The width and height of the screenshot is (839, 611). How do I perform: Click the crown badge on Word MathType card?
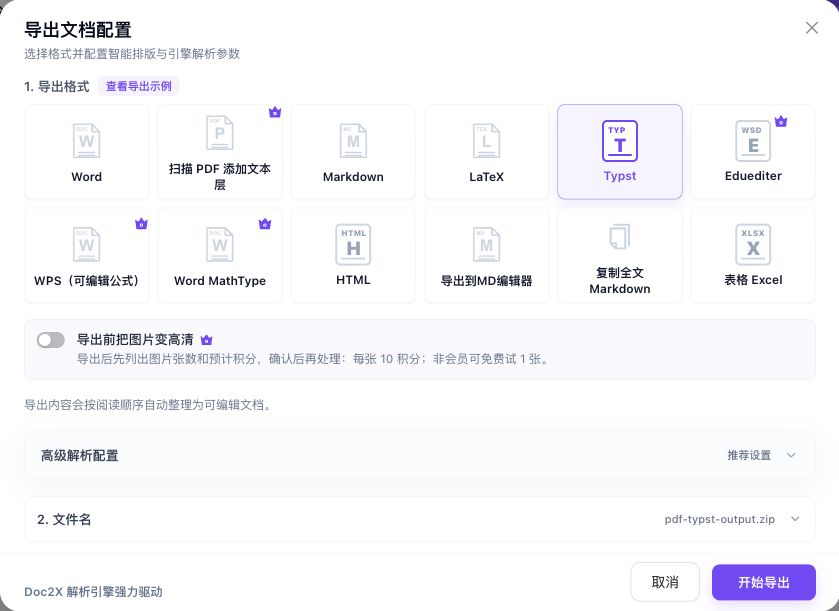pos(265,224)
